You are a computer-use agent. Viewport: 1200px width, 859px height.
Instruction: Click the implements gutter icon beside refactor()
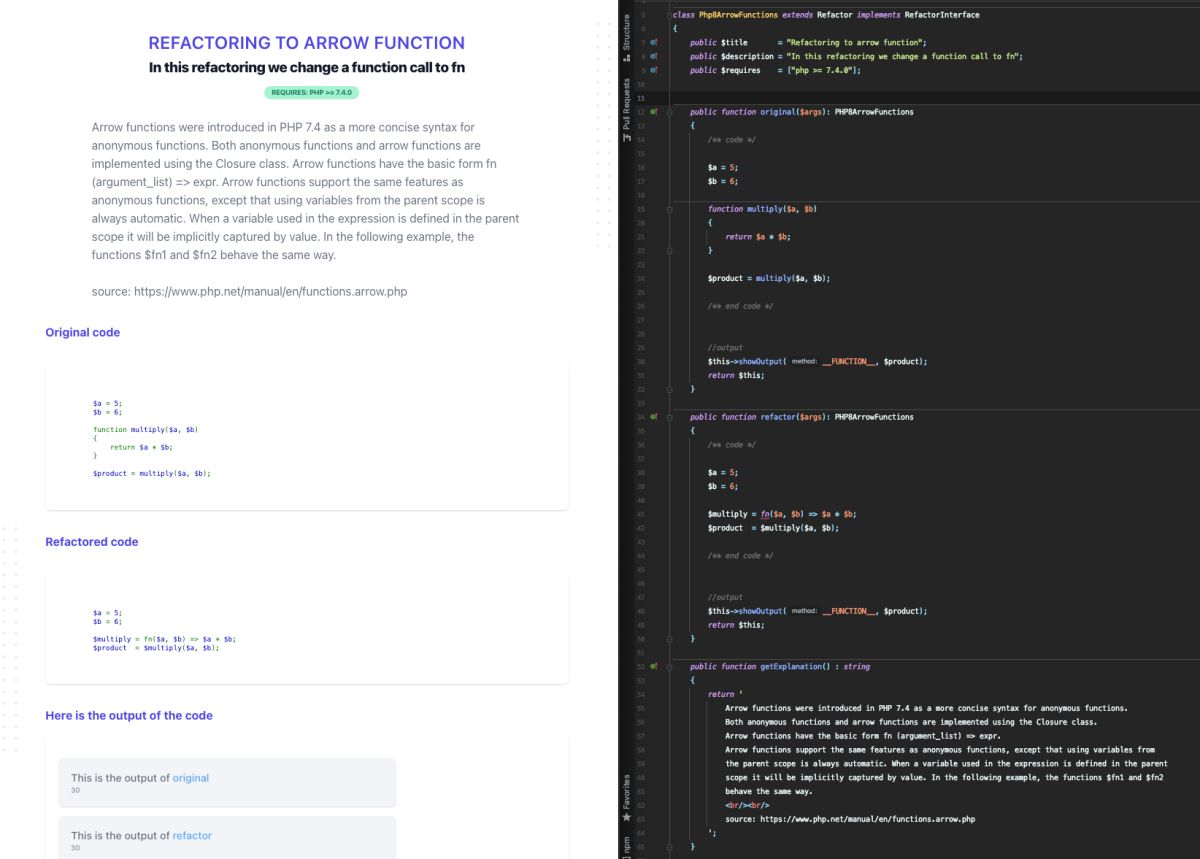coord(653,416)
